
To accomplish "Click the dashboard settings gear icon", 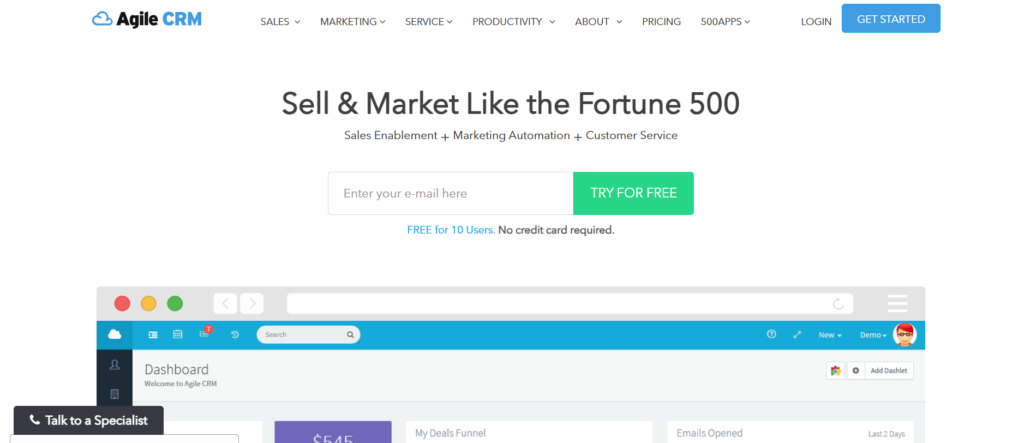I will (855, 370).
